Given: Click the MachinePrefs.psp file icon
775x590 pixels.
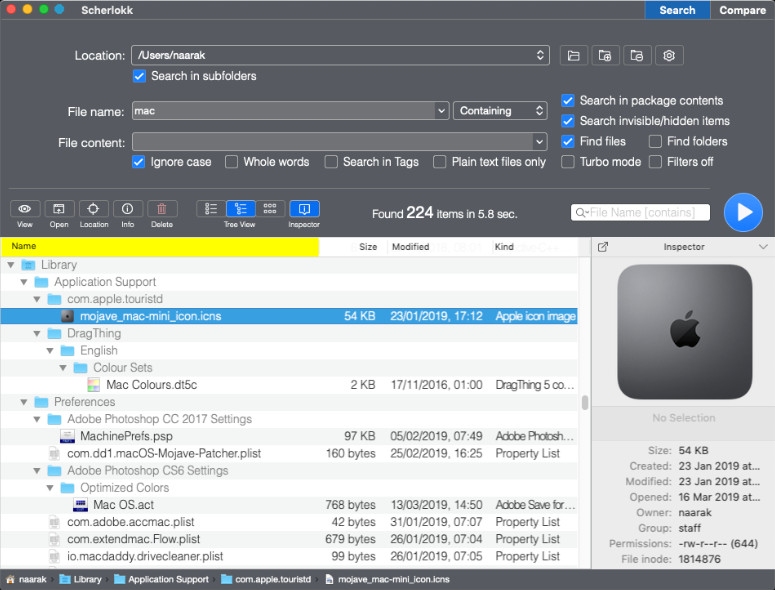Looking at the screenshot, I should pyautogui.click(x=67, y=436).
